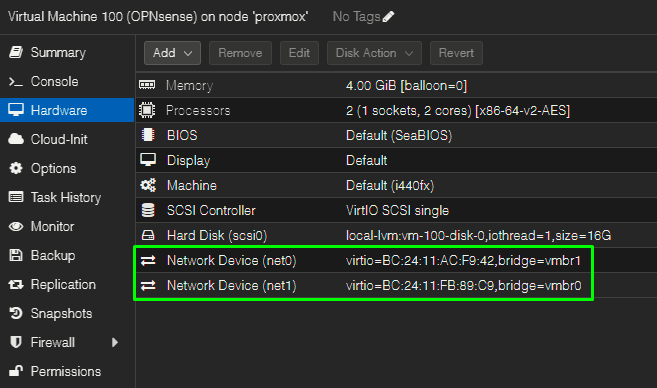Click the Virtual Machine 100 (OPNsense) title
657x388 pixels.
pyautogui.click(x=158, y=17)
